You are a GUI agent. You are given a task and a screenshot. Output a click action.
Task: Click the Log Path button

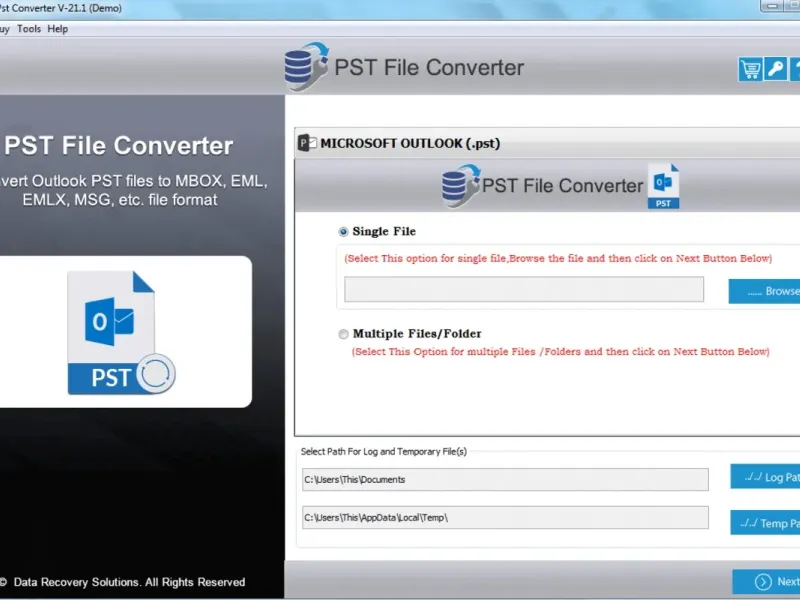click(x=765, y=477)
